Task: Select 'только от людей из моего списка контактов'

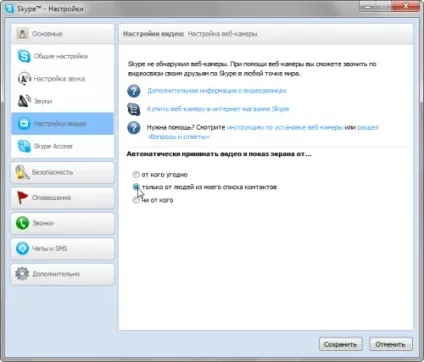Action: pyautogui.click(x=136, y=187)
